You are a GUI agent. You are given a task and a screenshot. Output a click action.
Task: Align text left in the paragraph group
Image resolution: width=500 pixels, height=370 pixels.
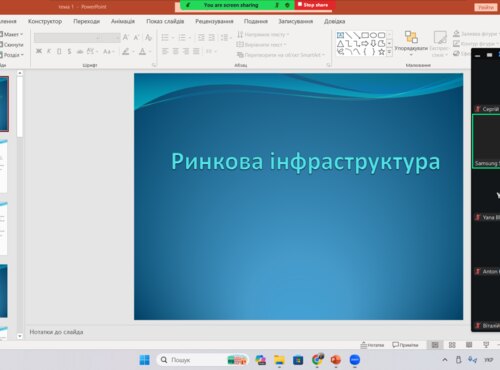click(165, 51)
